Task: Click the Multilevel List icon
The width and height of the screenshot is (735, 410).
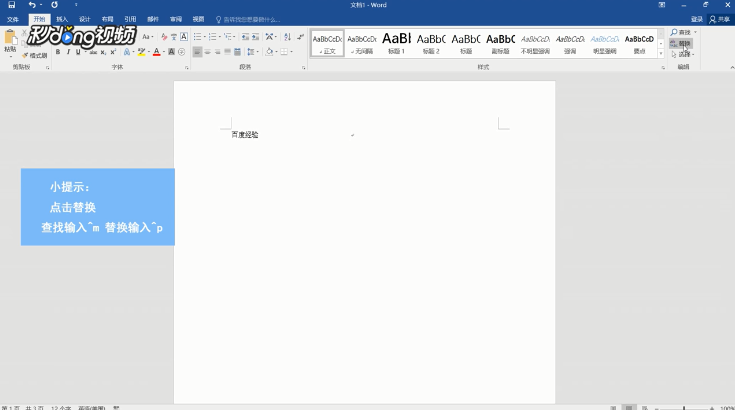Action: click(228, 37)
